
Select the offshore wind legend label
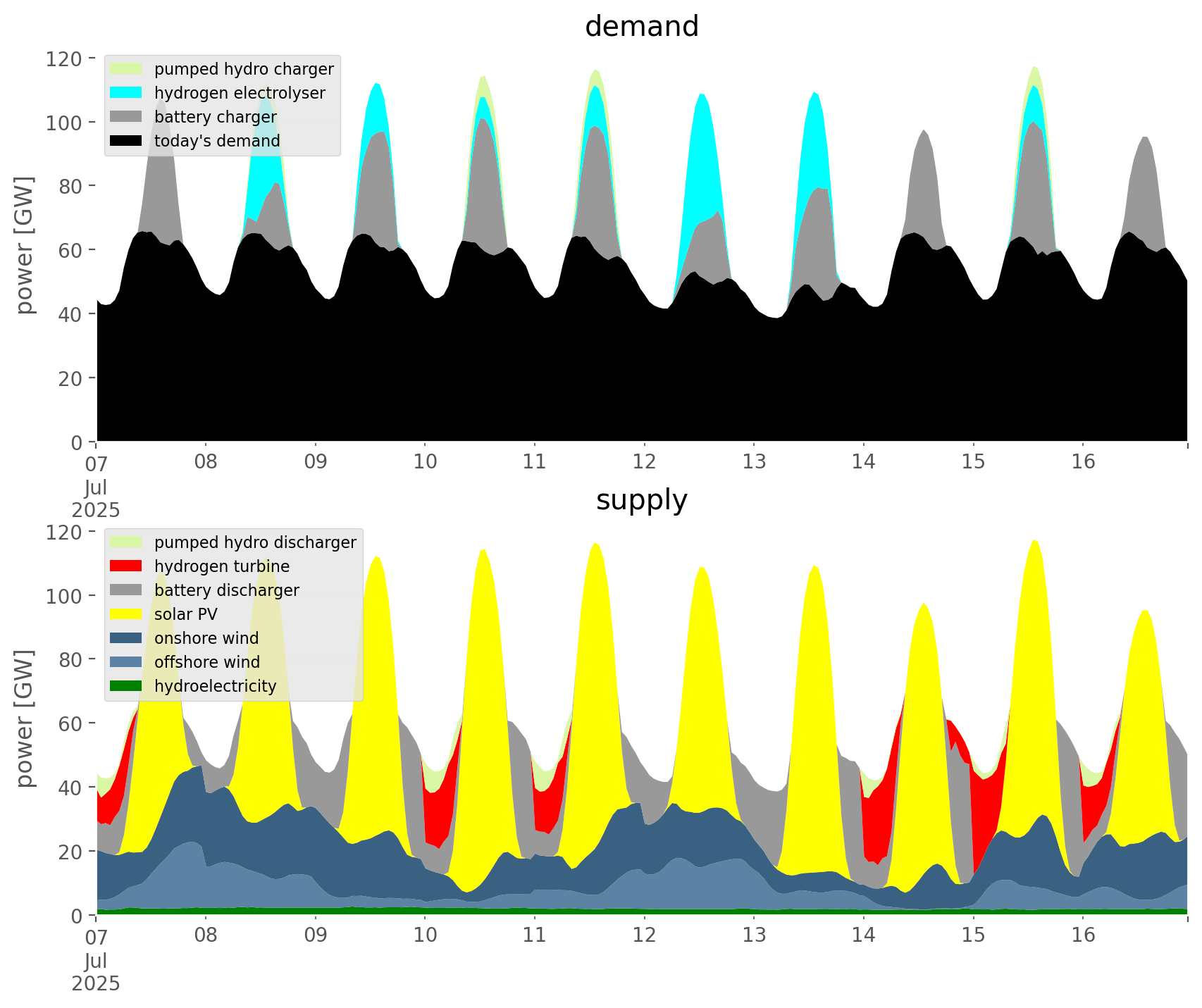[206, 662]
